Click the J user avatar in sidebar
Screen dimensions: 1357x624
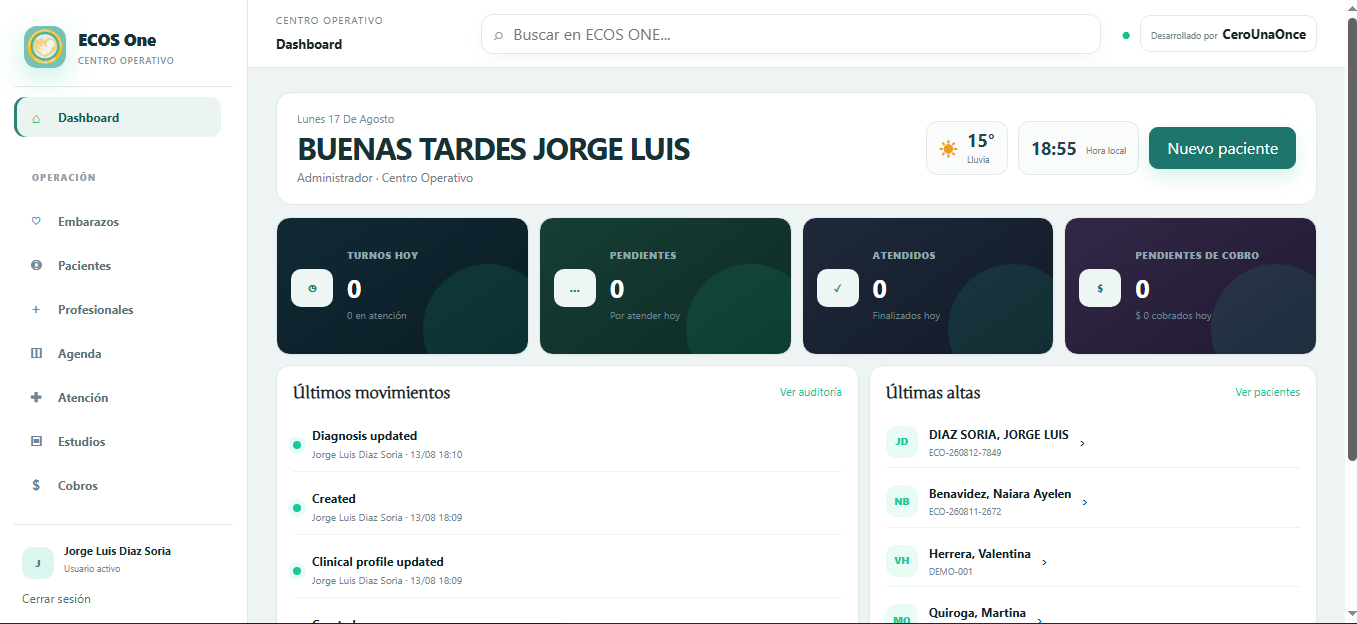click(38, 563)
